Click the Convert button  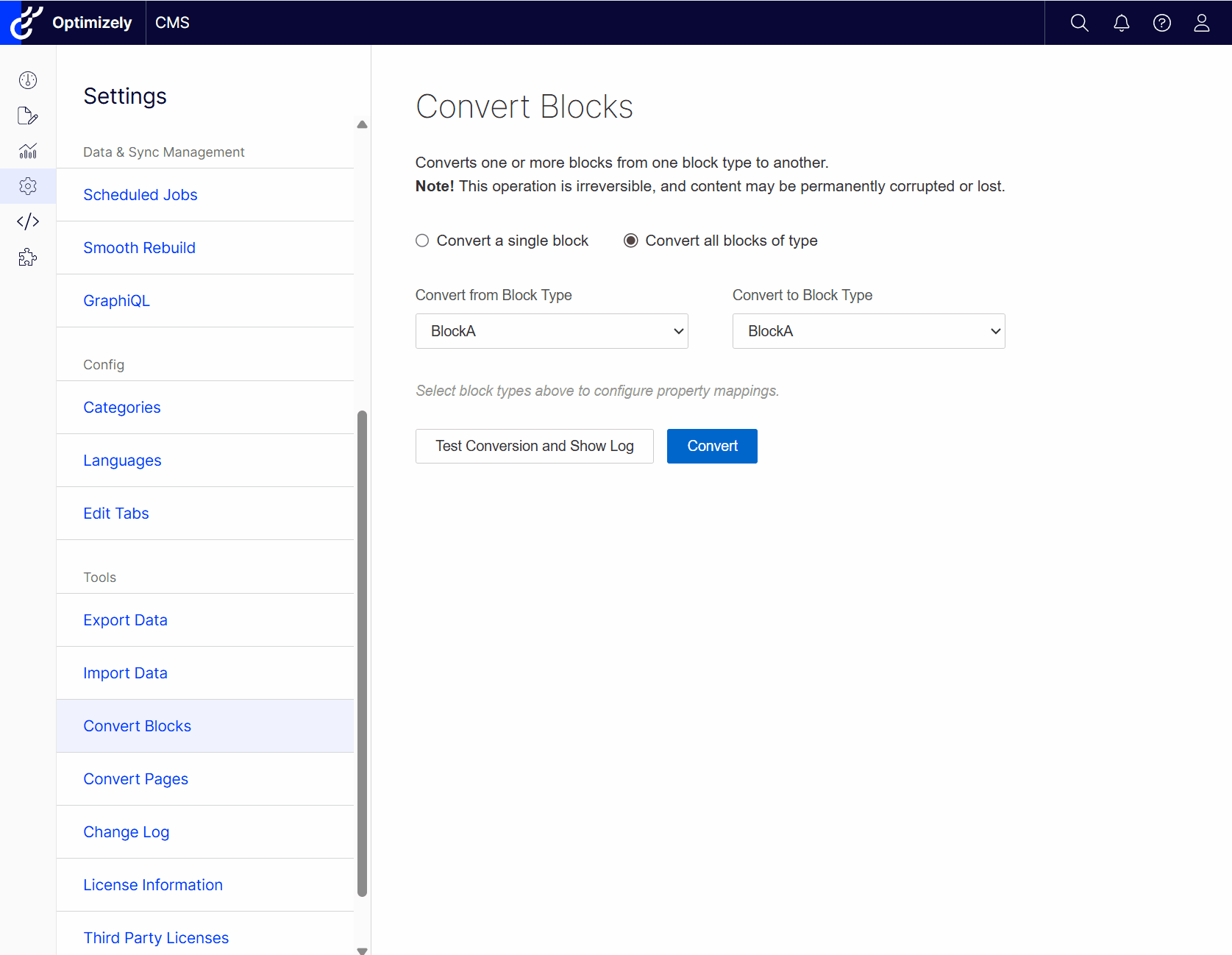711,446
